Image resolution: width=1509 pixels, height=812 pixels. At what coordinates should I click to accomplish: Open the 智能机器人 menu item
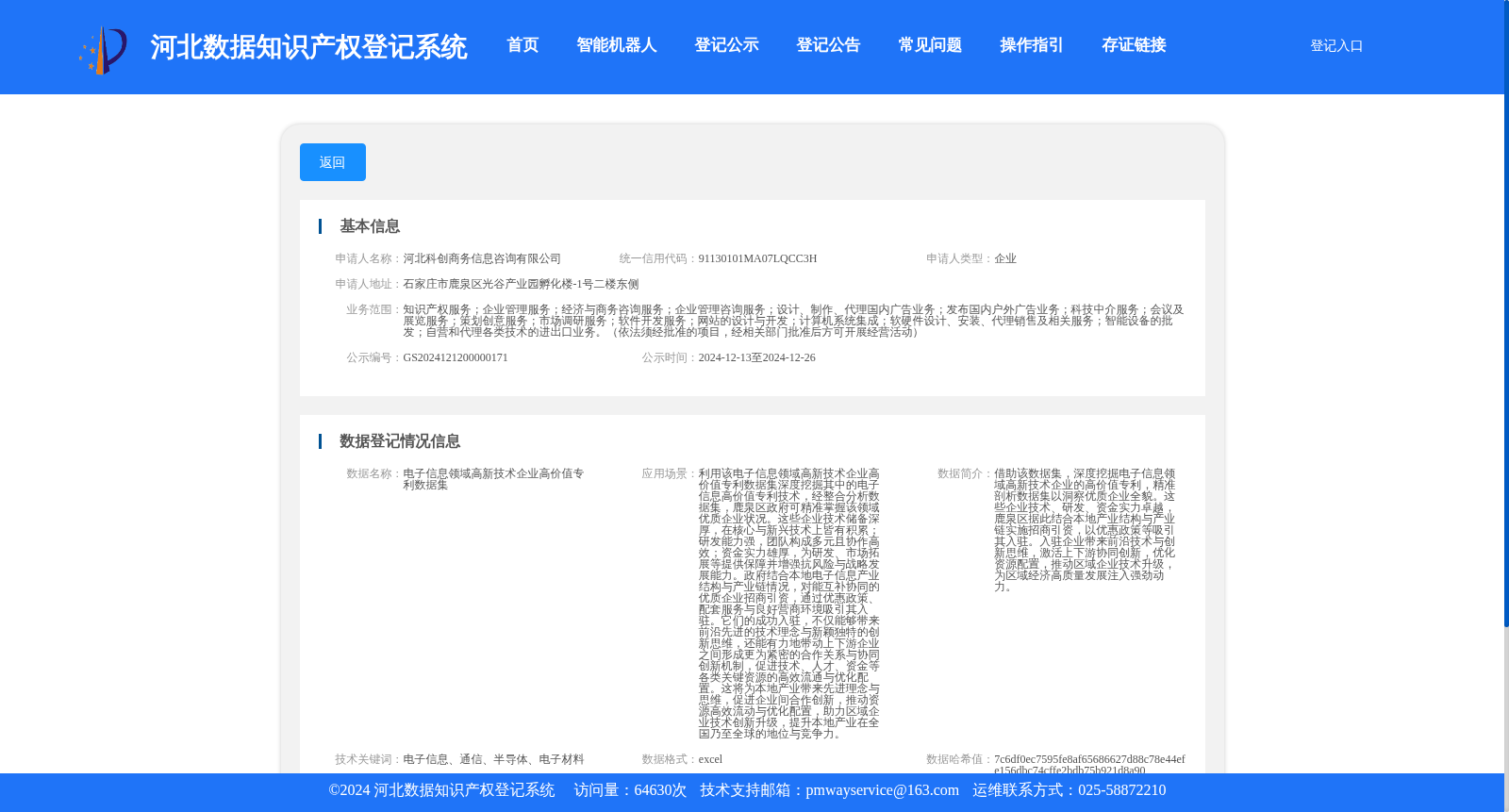click(617, 45)
